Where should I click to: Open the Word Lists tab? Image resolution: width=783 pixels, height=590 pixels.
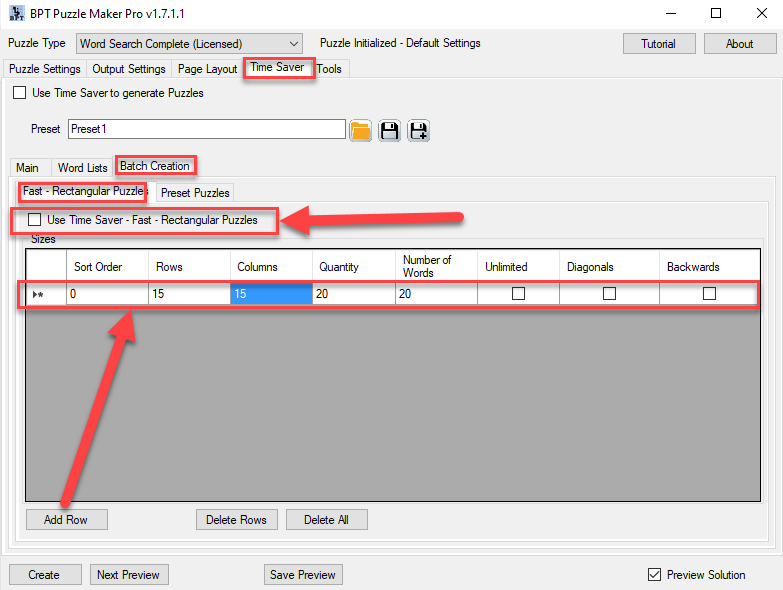pos(82,168)
